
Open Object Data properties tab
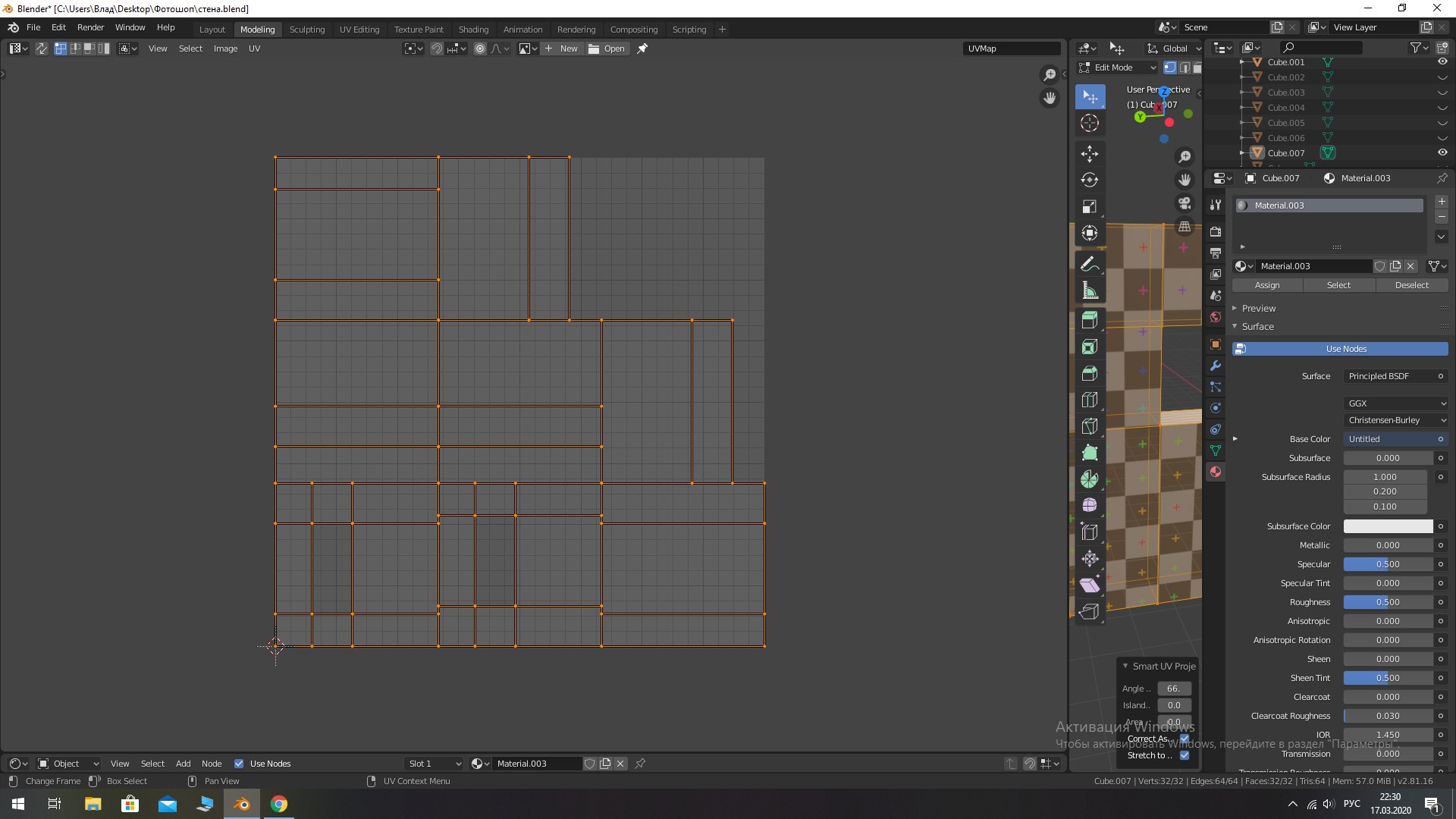pos(1216,450)
